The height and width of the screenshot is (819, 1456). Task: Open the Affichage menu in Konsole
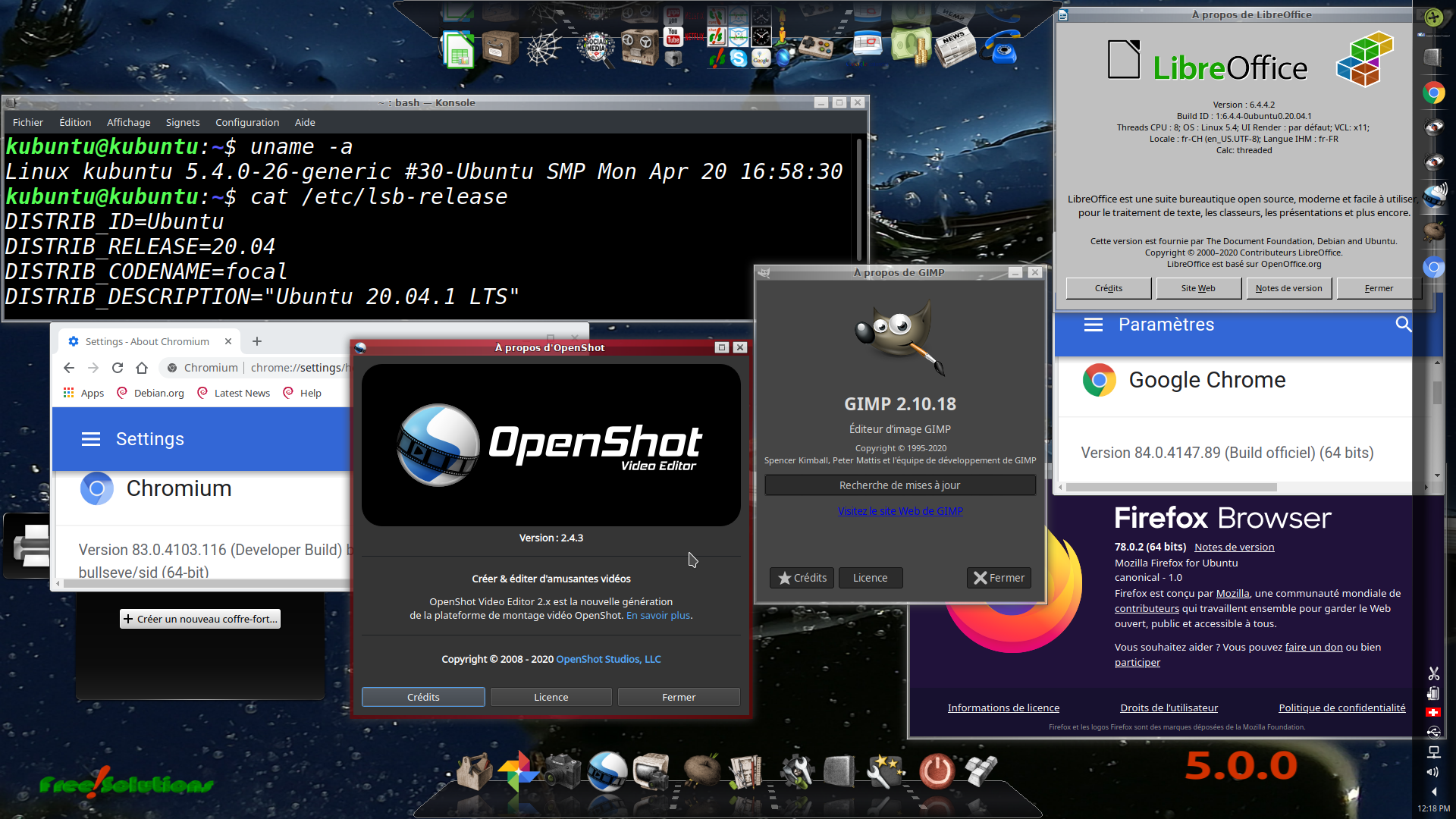pos(128,122)
